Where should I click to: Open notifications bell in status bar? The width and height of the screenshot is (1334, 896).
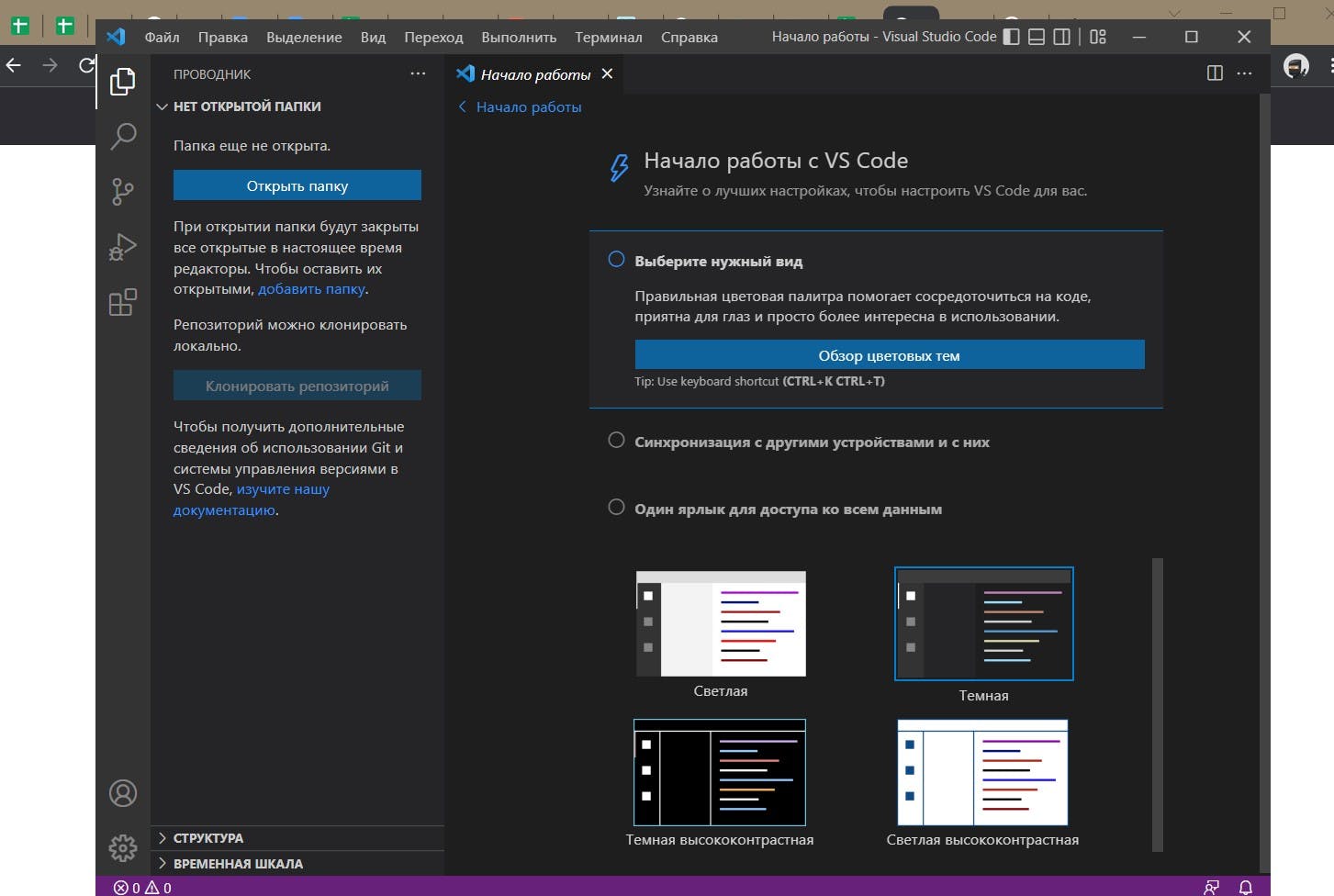1245,887
